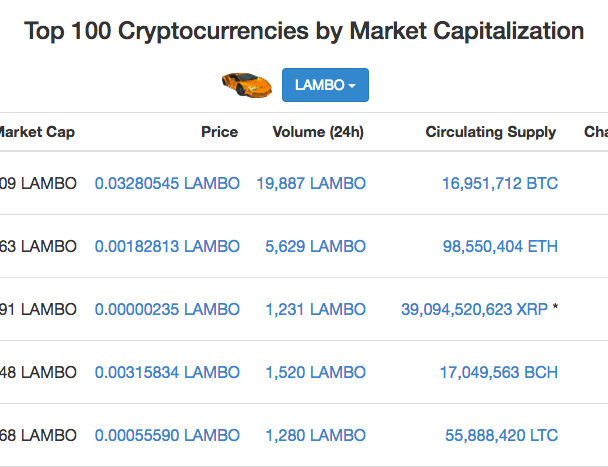
Task: Sort by Market Cap column header
Action: (x=37, y=132)
